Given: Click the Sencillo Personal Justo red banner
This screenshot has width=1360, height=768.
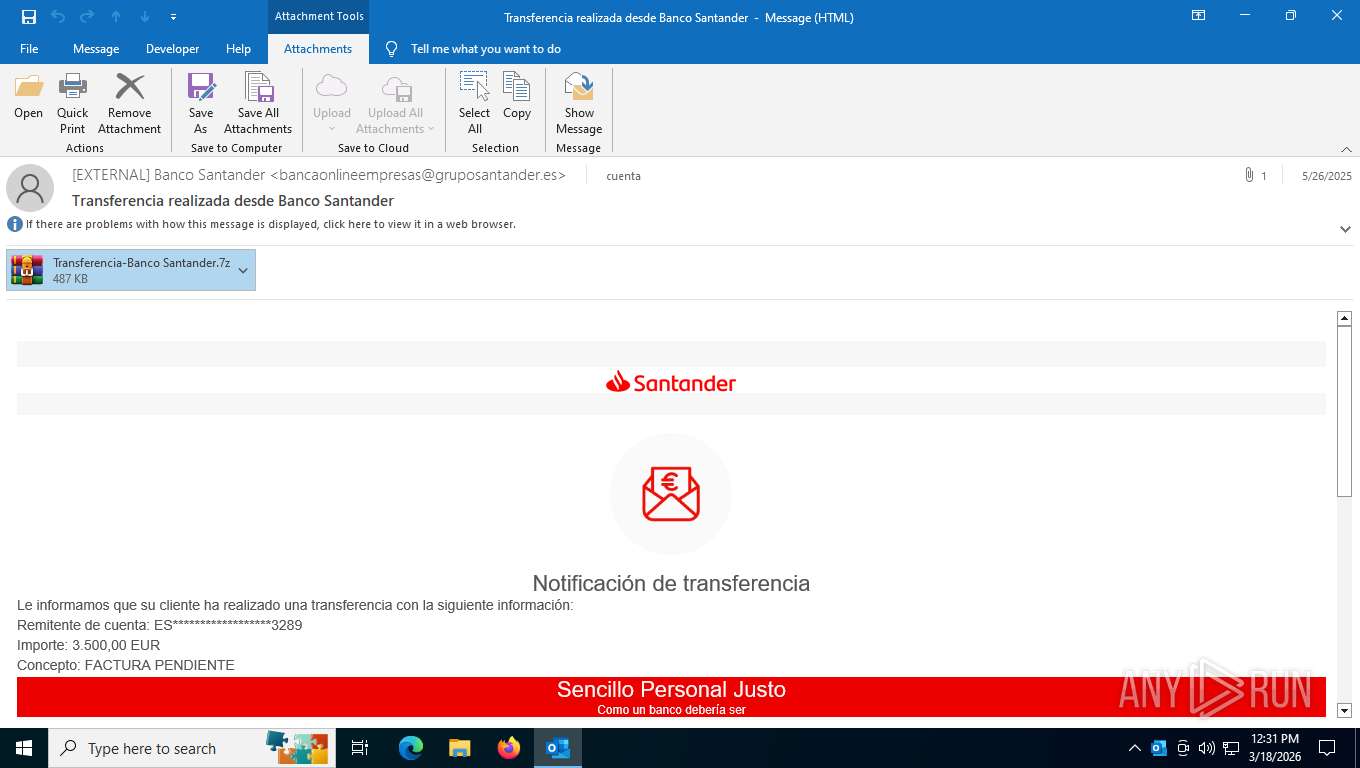Looking at the screenshot, I should pyautogui.click(x=671, y=697).
